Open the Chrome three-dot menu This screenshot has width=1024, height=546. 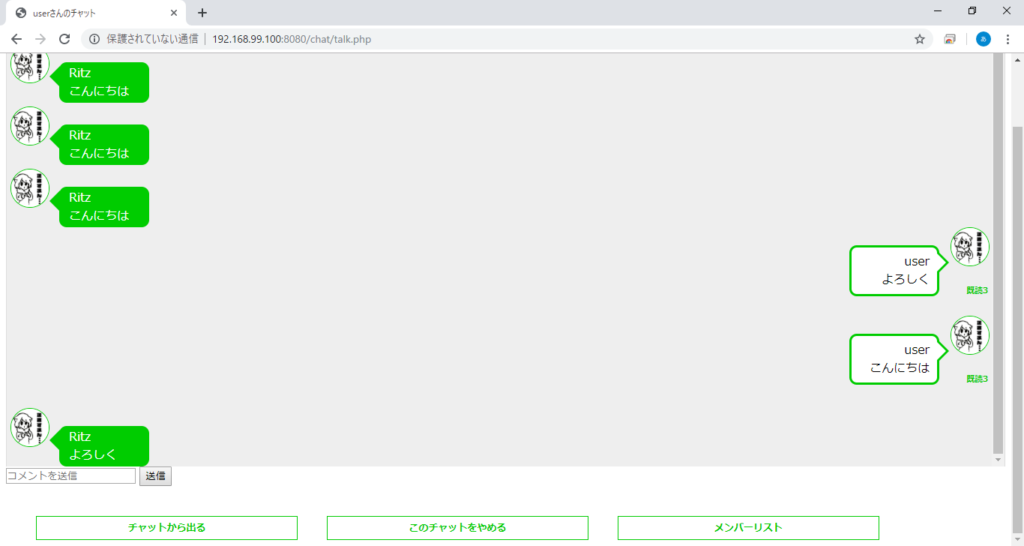[1008, 39]
